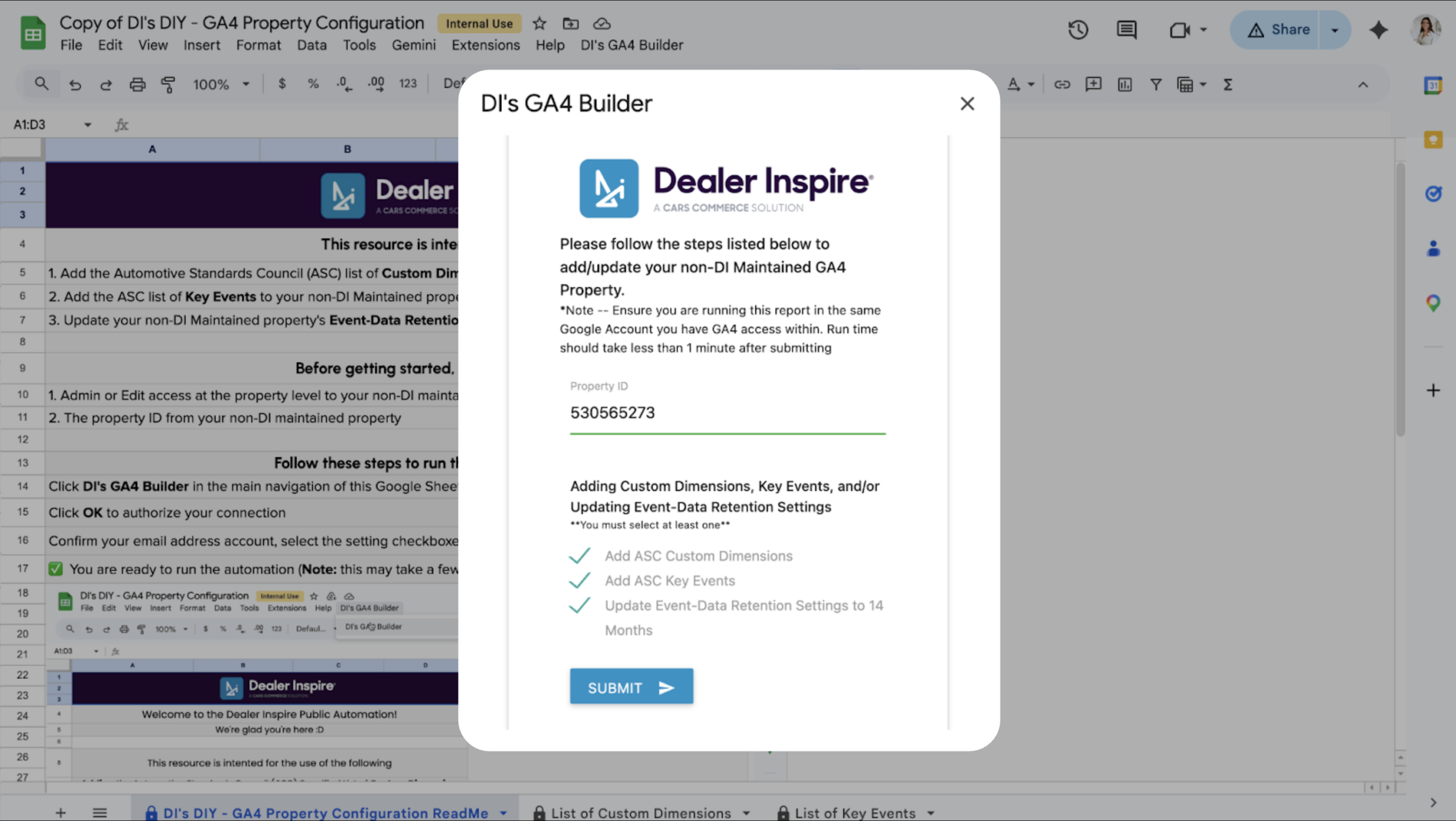Image resolution: width=1456 pixels, height=821 pixels.
Task: Format as percent
Action: pyautogui.click(x=313, y=84)
